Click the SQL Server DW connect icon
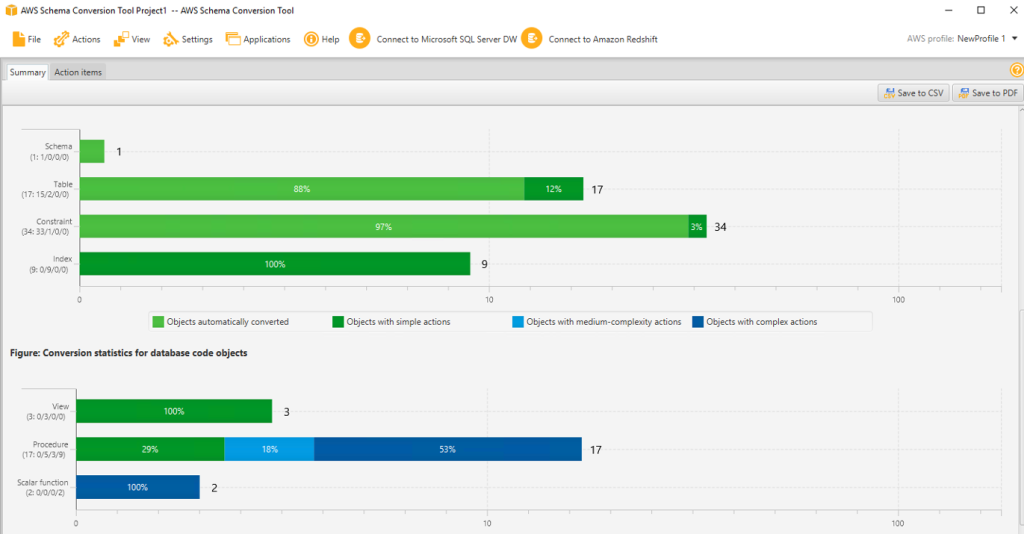 pos(359,39)
